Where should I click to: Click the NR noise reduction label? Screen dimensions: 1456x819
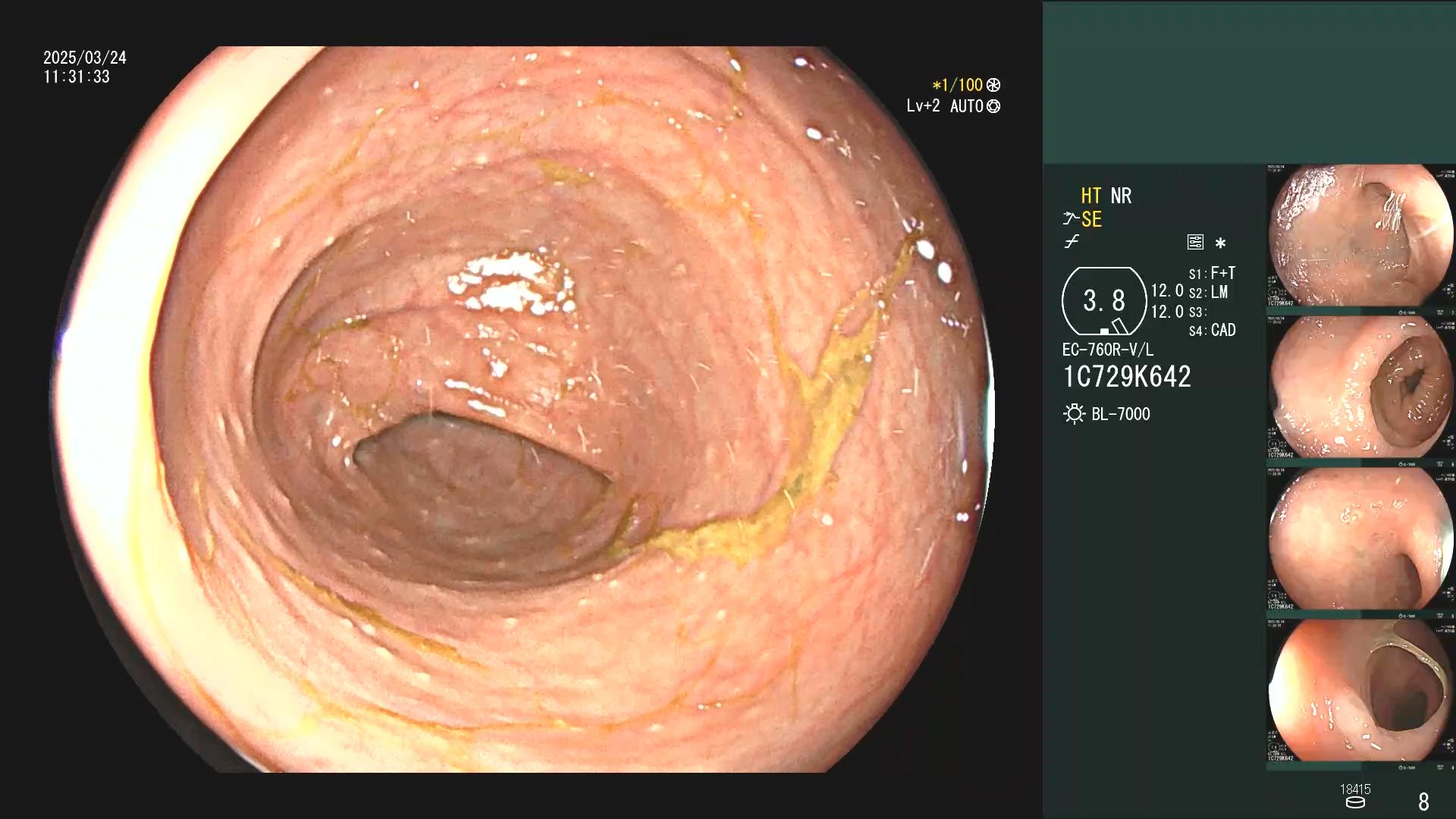pyautogui.click(x=1121, y=196)
